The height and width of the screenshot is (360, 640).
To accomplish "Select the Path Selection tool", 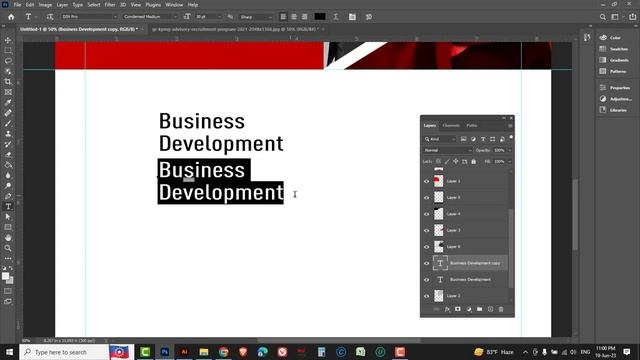I will [8, 217].
